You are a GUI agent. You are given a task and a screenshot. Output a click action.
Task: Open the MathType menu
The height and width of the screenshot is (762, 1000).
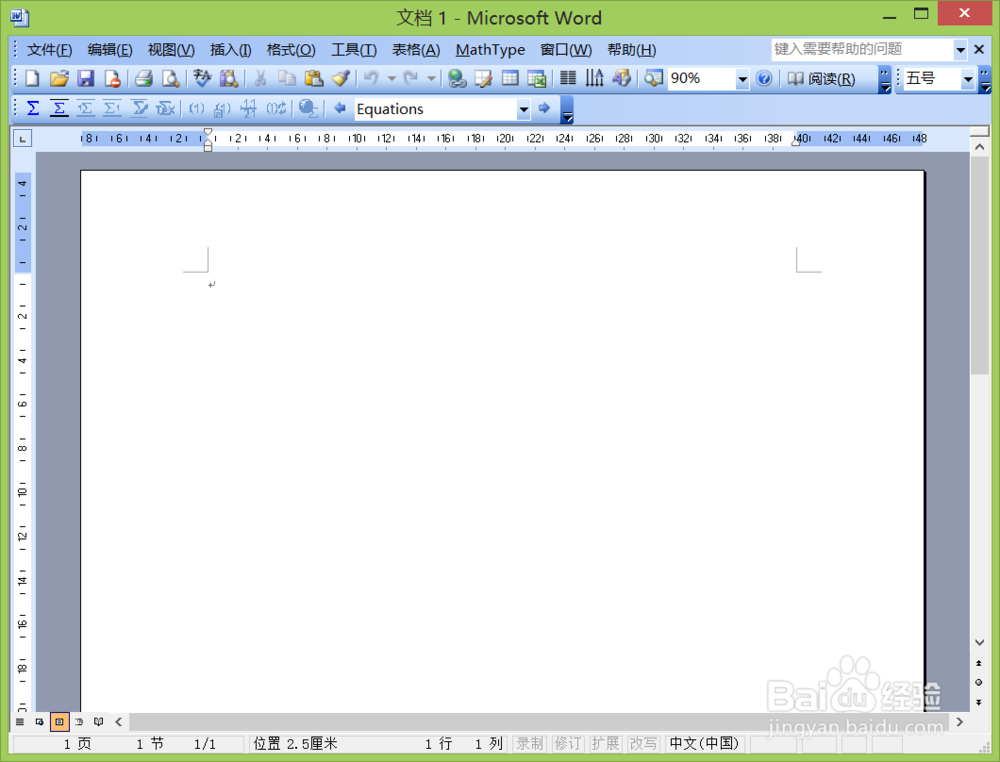pos(490,50)
